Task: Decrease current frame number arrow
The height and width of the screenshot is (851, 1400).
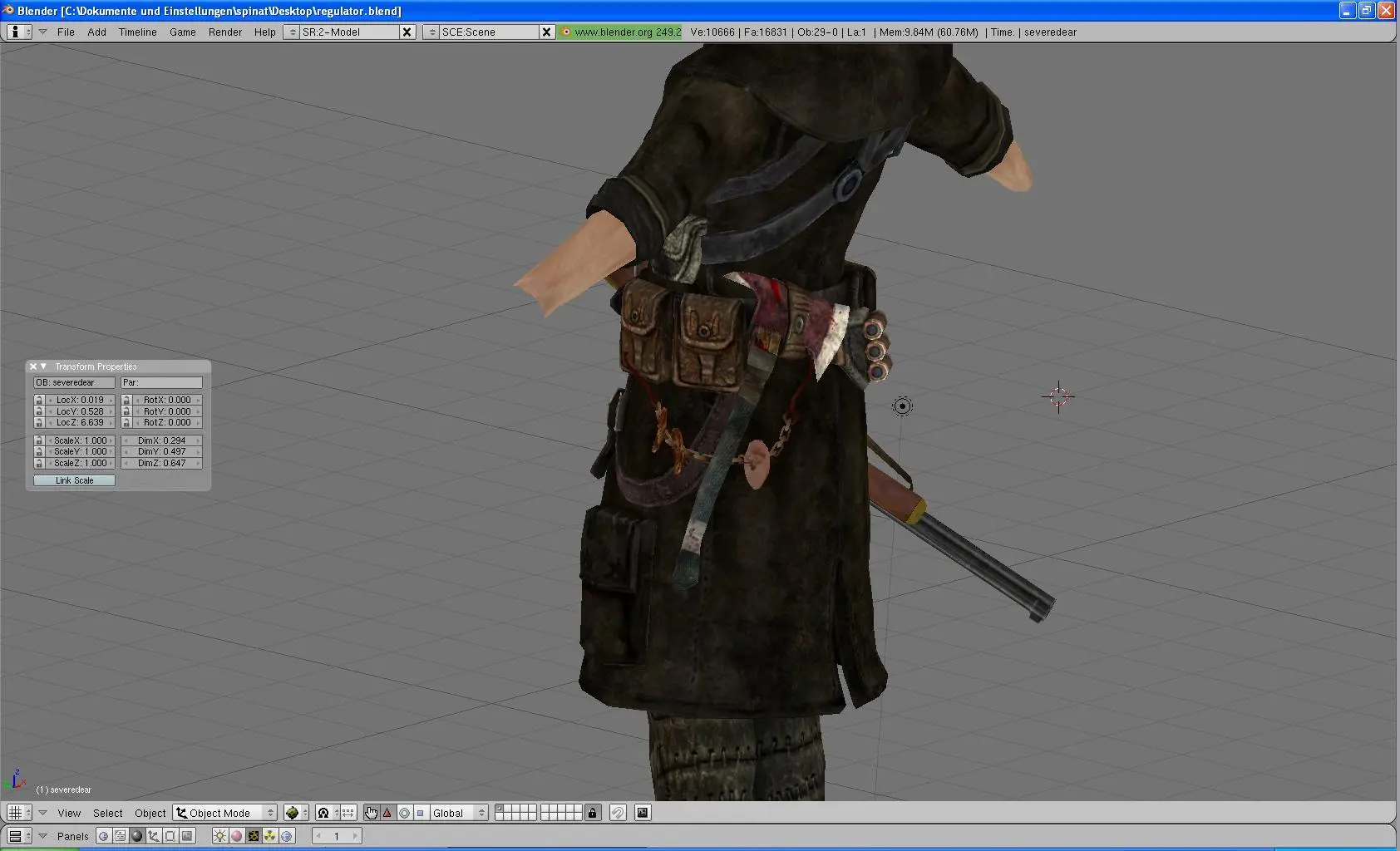Action: (318, 836)
